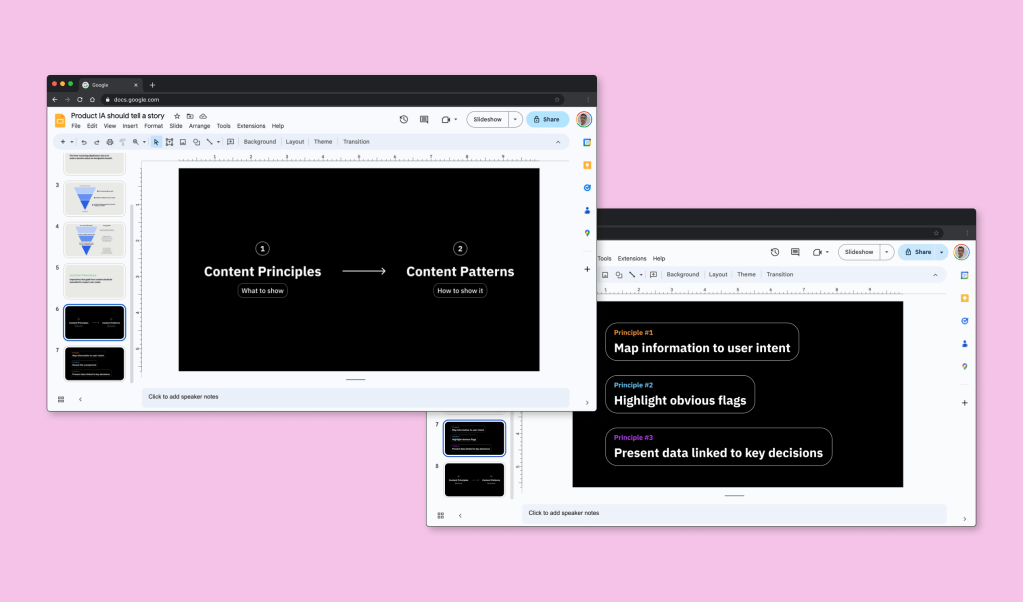The height and width of the screenshot is (602, 1023).
Task: Click Transition in the background window toolbar
Action: [779, 274]
